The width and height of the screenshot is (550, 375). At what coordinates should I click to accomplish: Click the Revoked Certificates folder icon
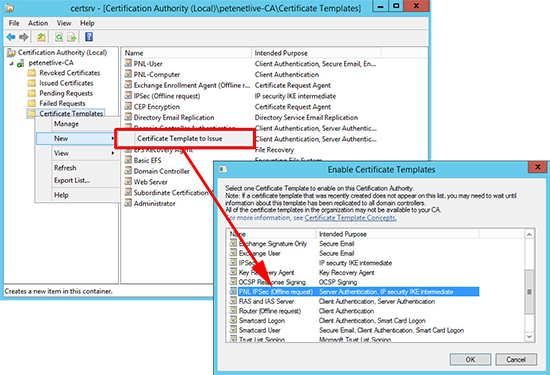coord(32,73)
